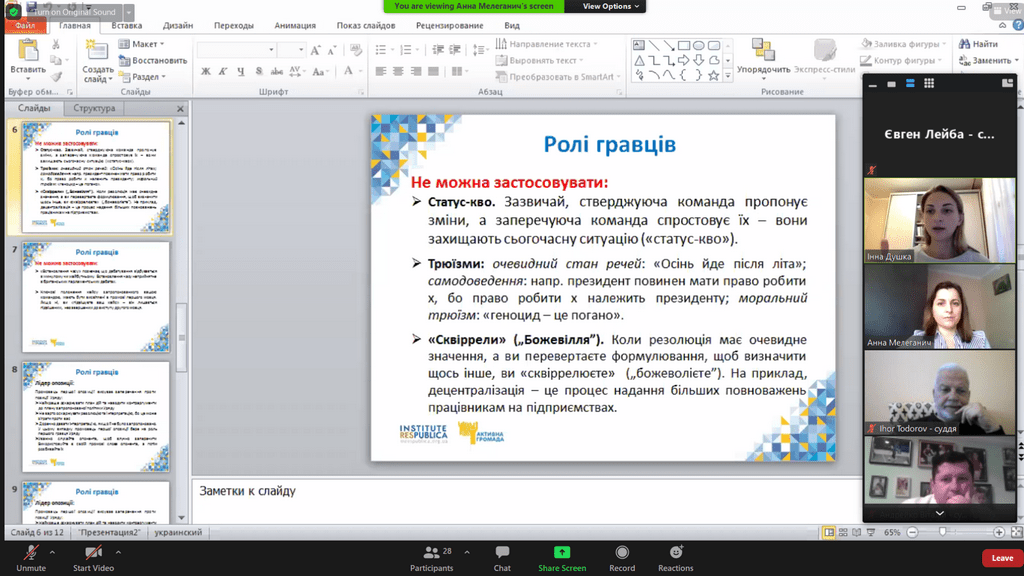Start recording with the Record icon
This screenshot has height=576, width=1024.
pos(622,553)
